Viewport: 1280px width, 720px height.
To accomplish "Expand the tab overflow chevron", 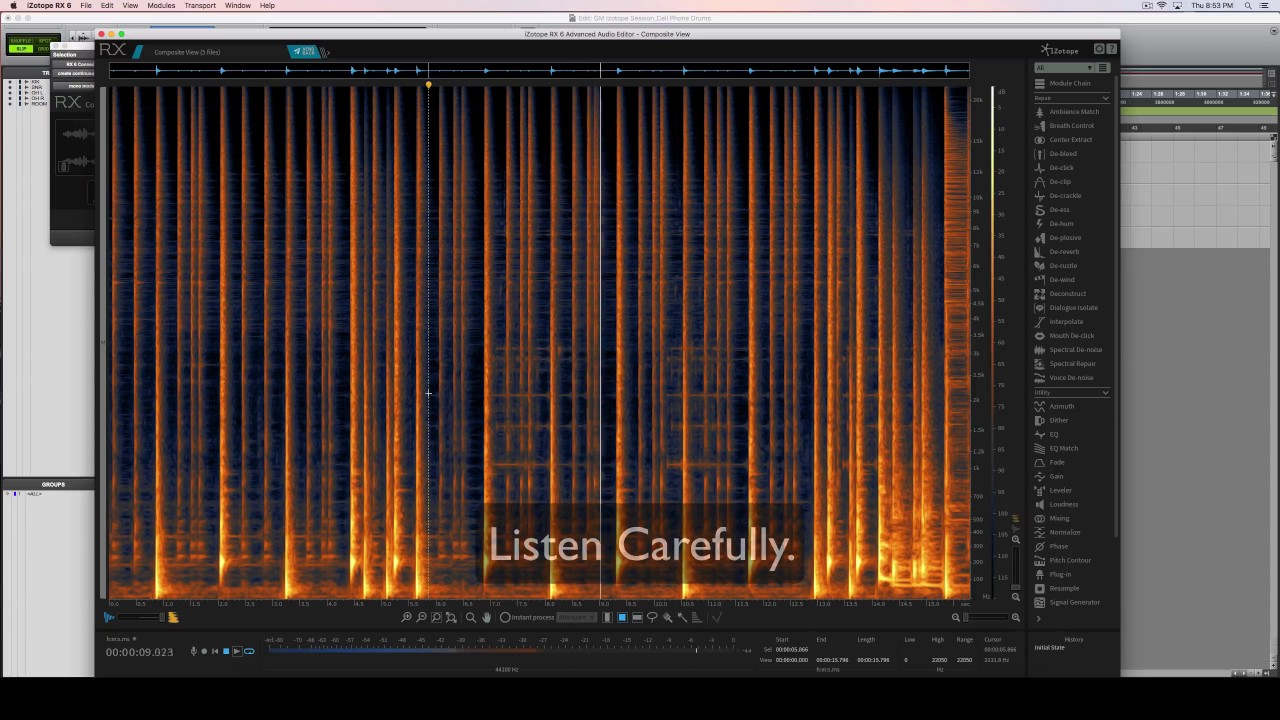I will [325, 52].
